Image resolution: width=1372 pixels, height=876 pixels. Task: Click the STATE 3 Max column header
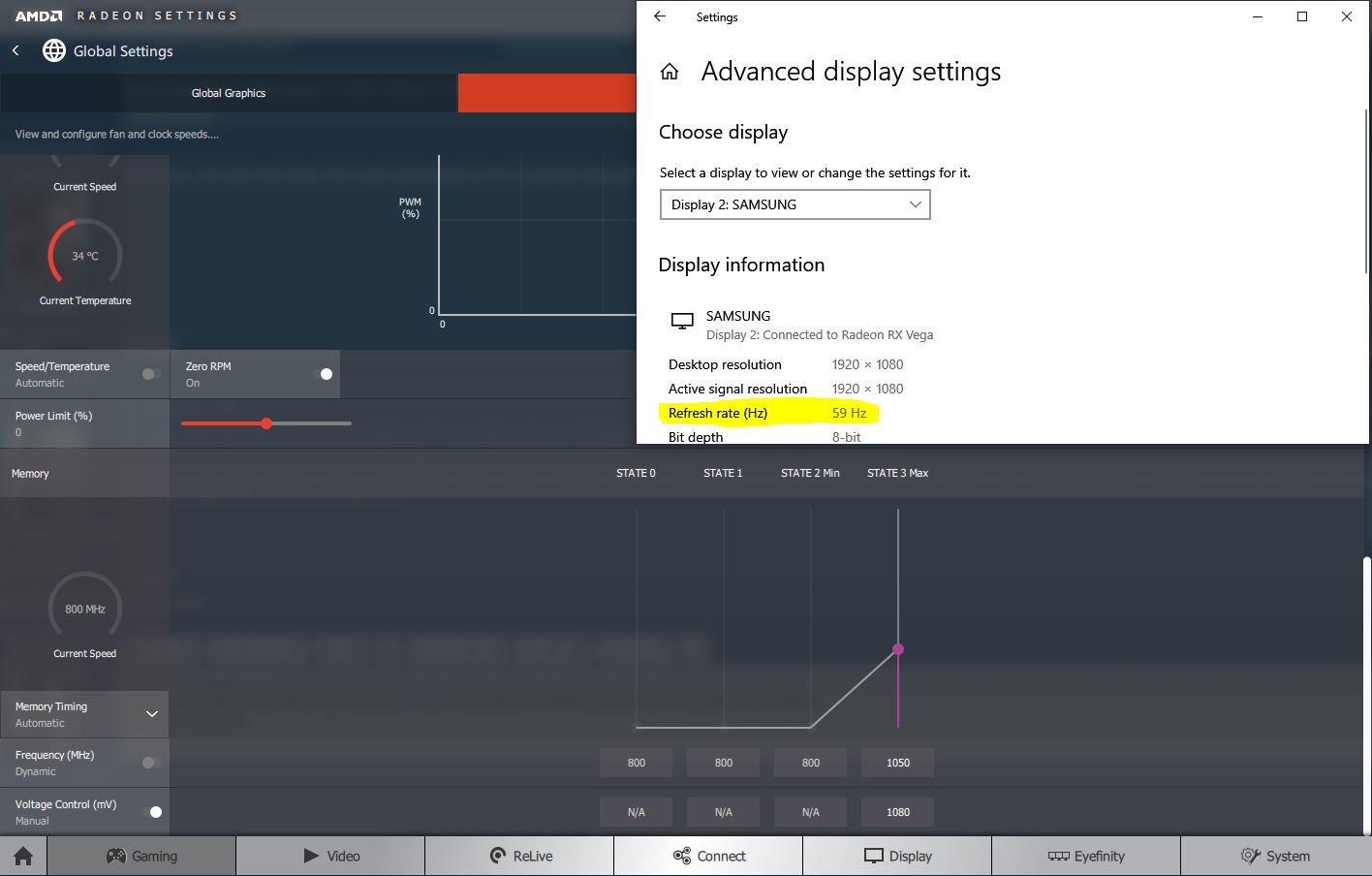point(897,473)
